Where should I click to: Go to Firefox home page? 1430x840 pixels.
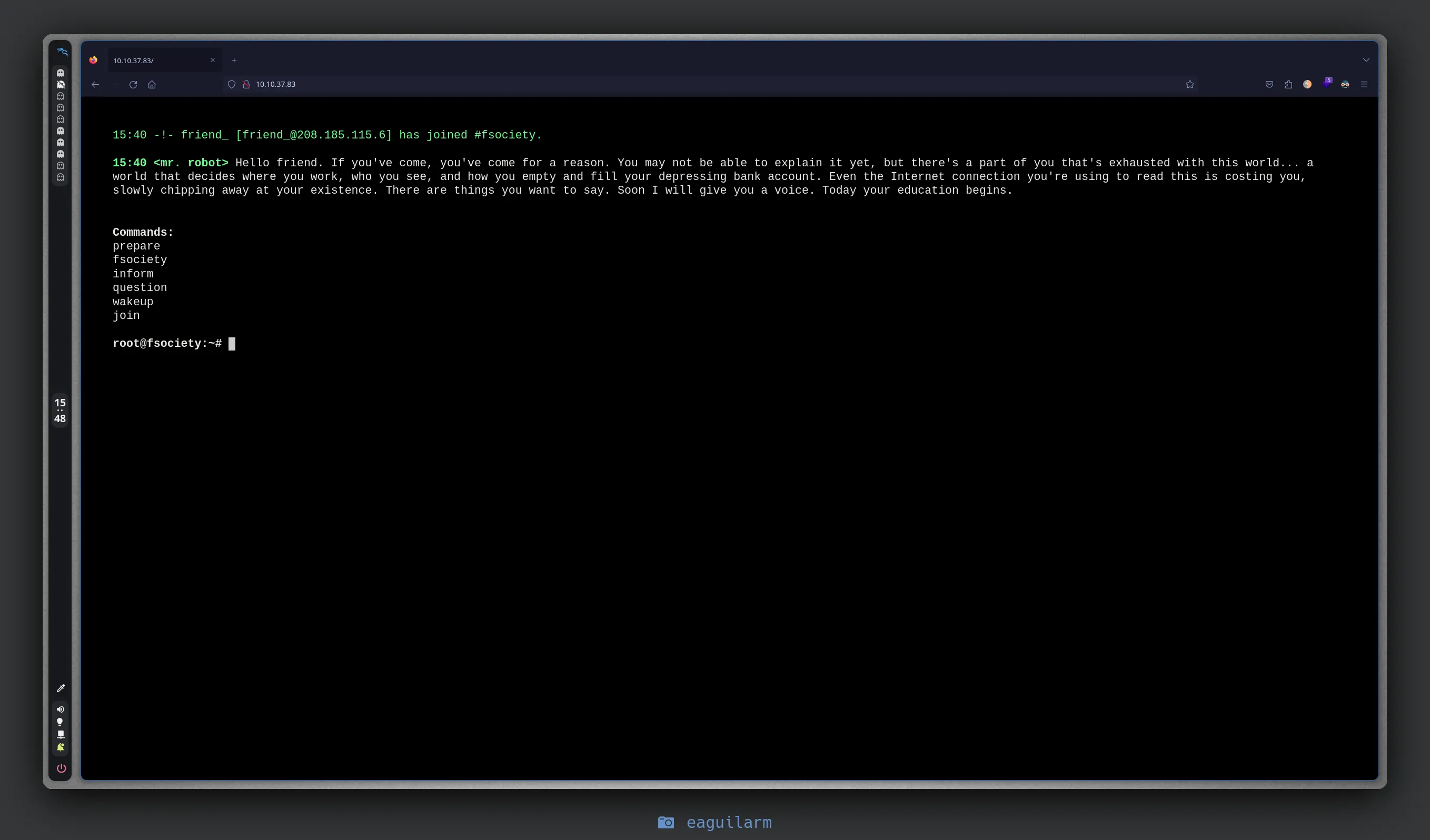pos(152,85)
